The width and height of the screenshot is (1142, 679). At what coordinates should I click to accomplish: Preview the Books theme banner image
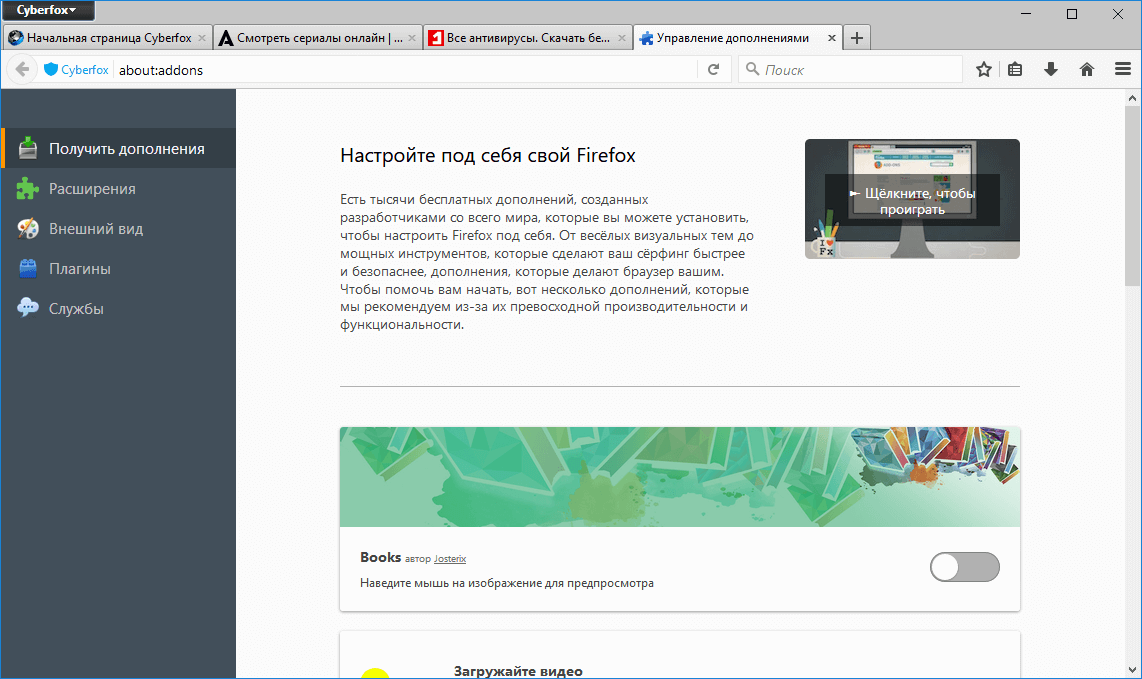coord(680,476)
